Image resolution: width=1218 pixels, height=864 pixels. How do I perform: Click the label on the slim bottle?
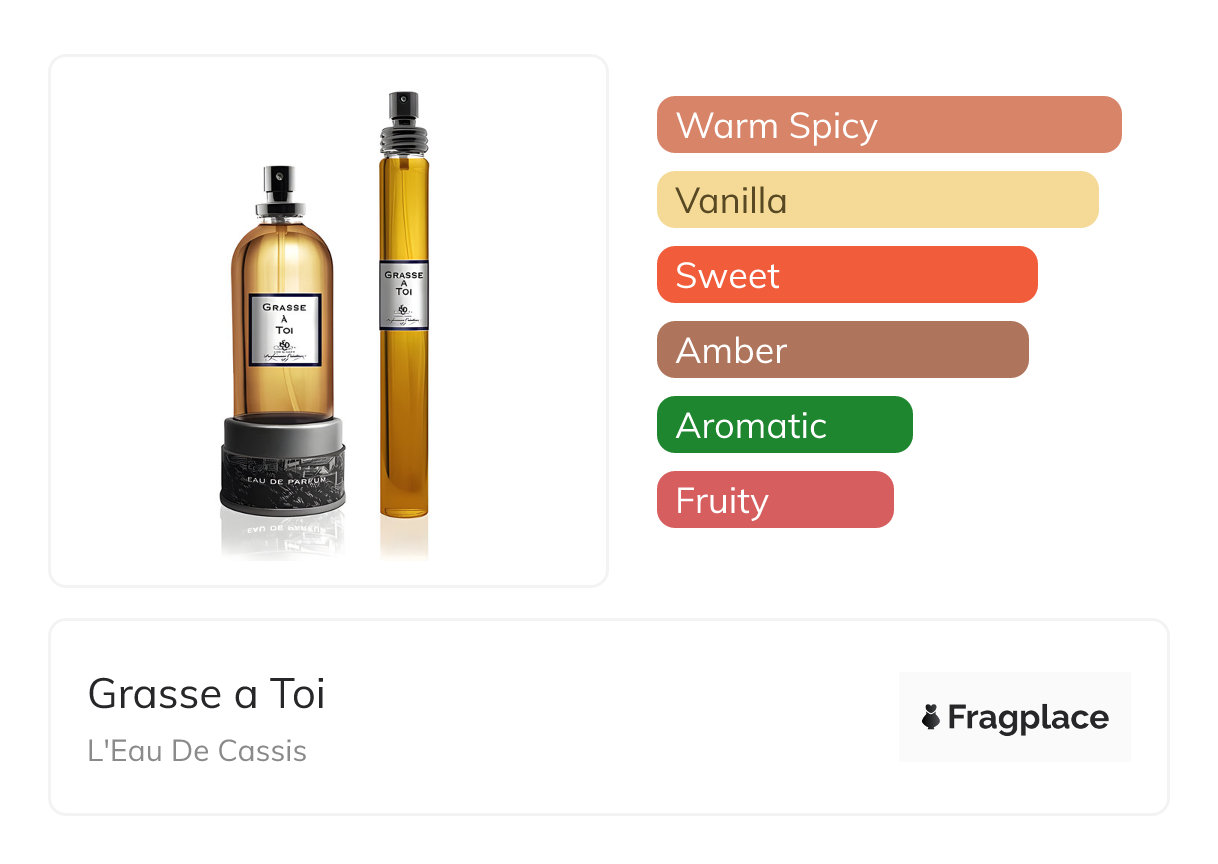point(404,295)
